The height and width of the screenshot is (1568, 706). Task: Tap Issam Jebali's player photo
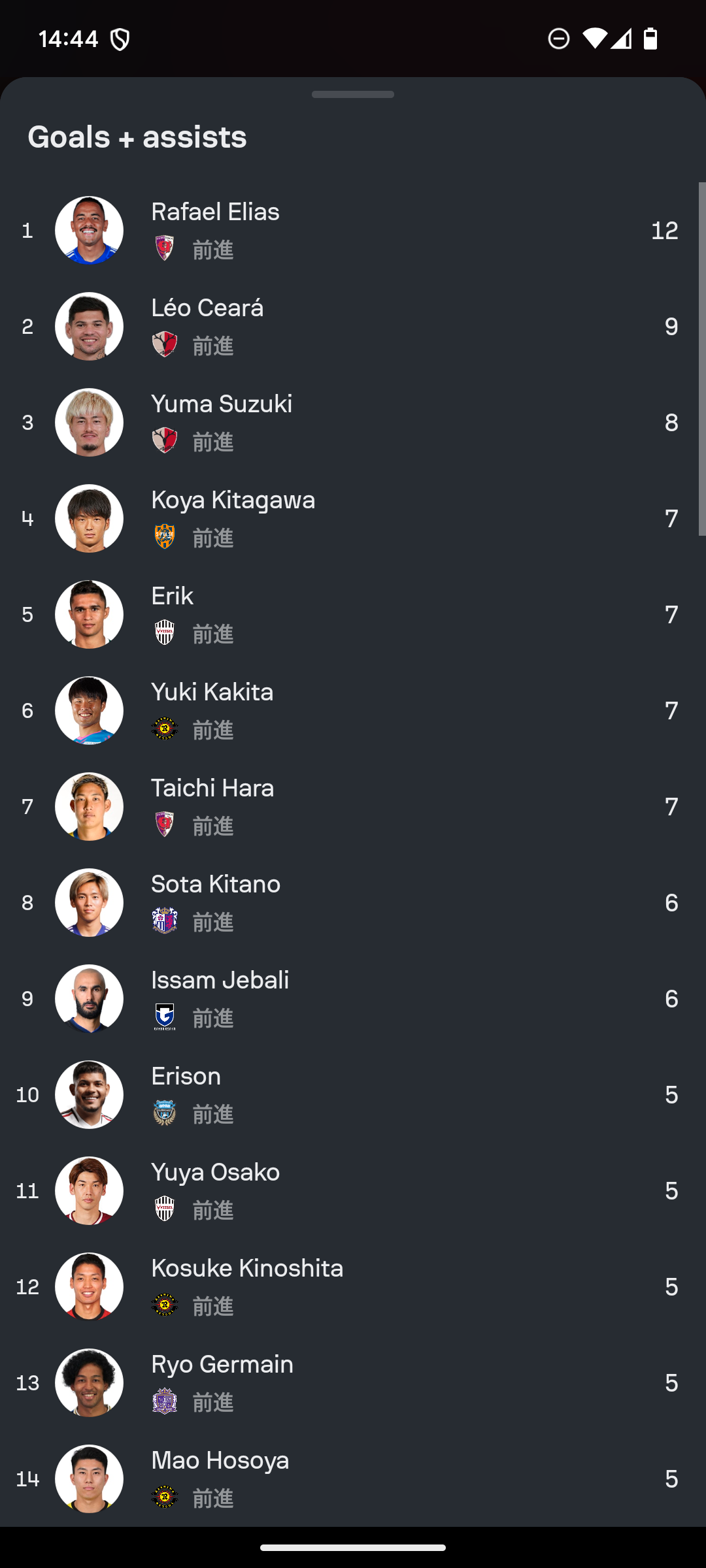tap(89, 999)
